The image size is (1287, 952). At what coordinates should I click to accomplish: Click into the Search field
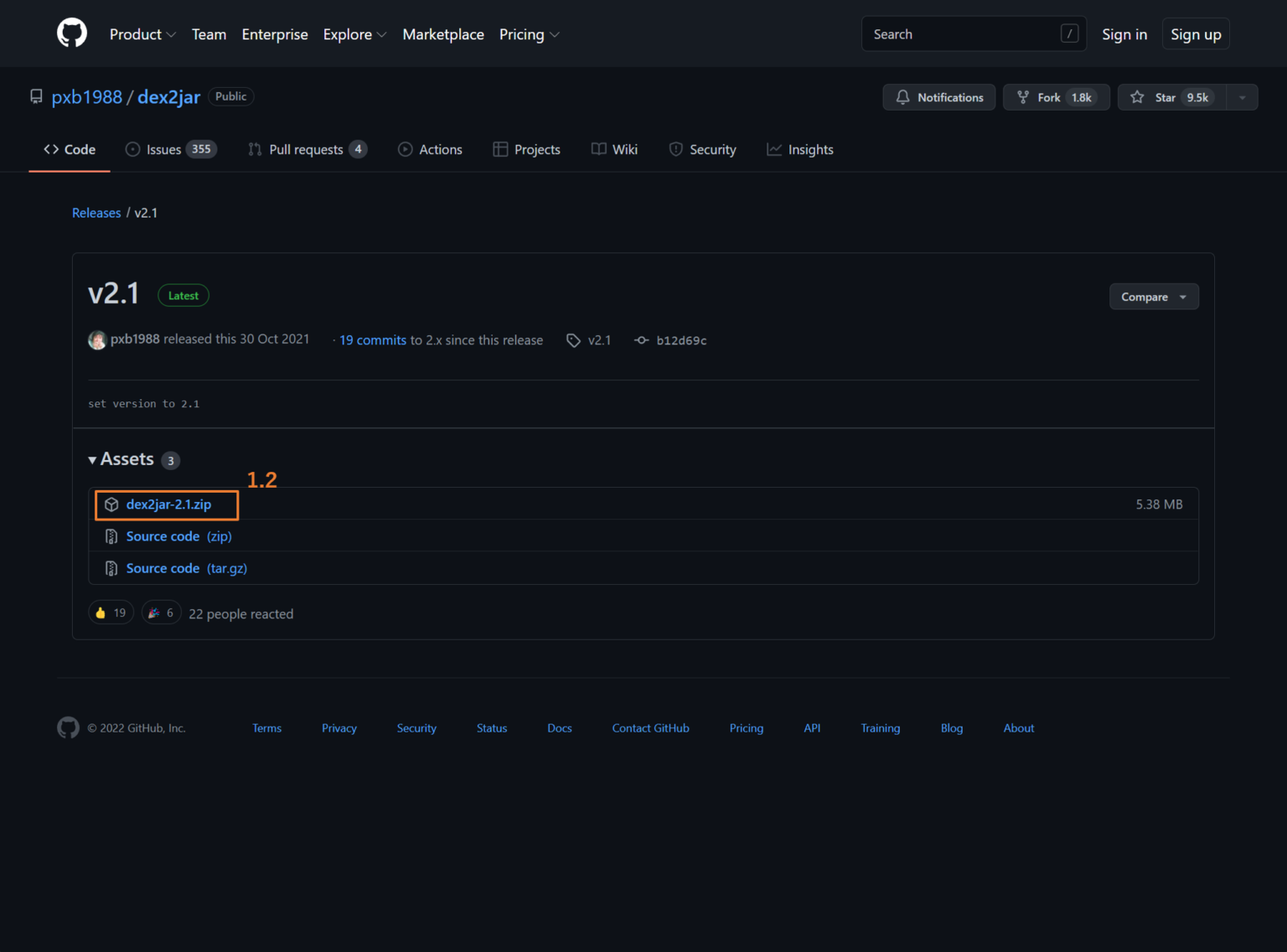click(964, 34)
